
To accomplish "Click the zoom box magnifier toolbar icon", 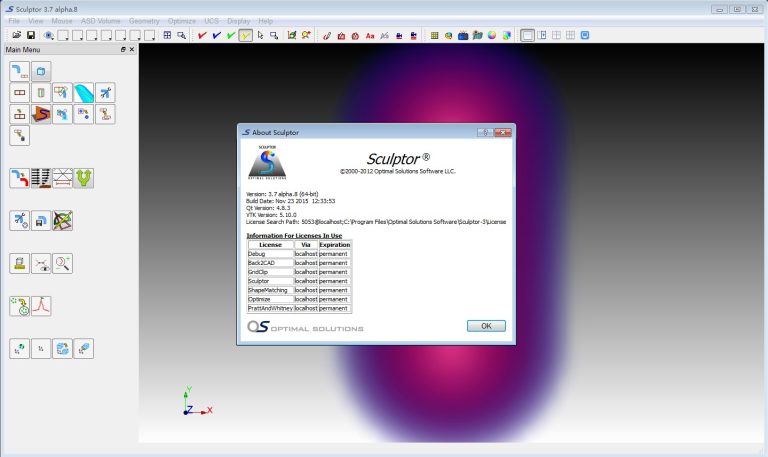I will (182, 35).
